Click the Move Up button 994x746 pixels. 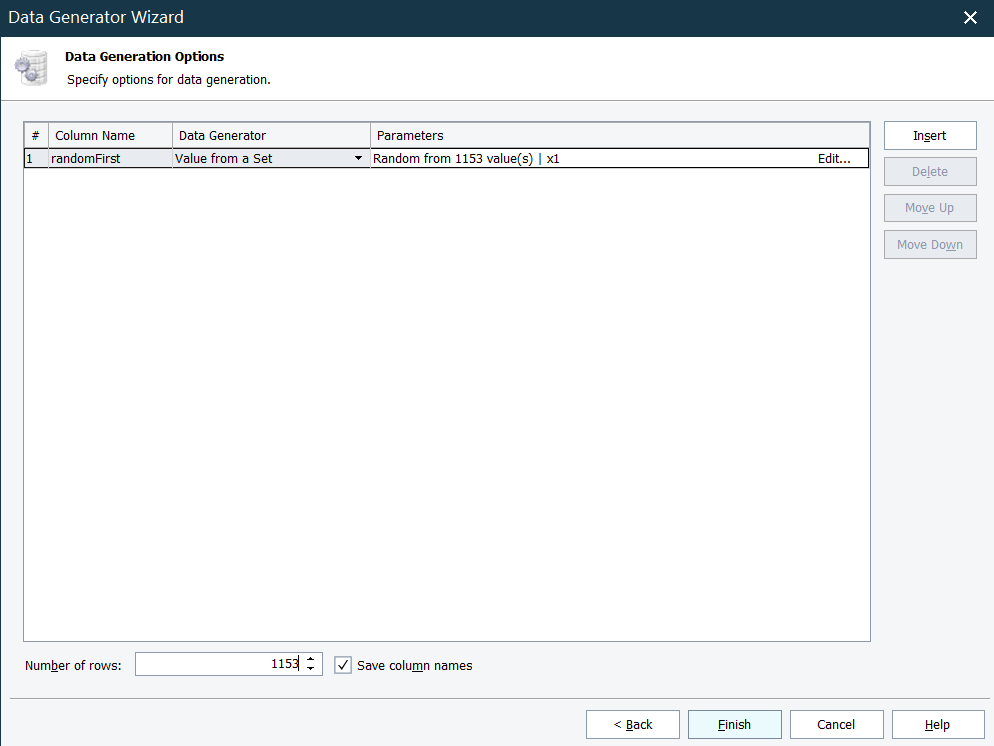point(929,208)
